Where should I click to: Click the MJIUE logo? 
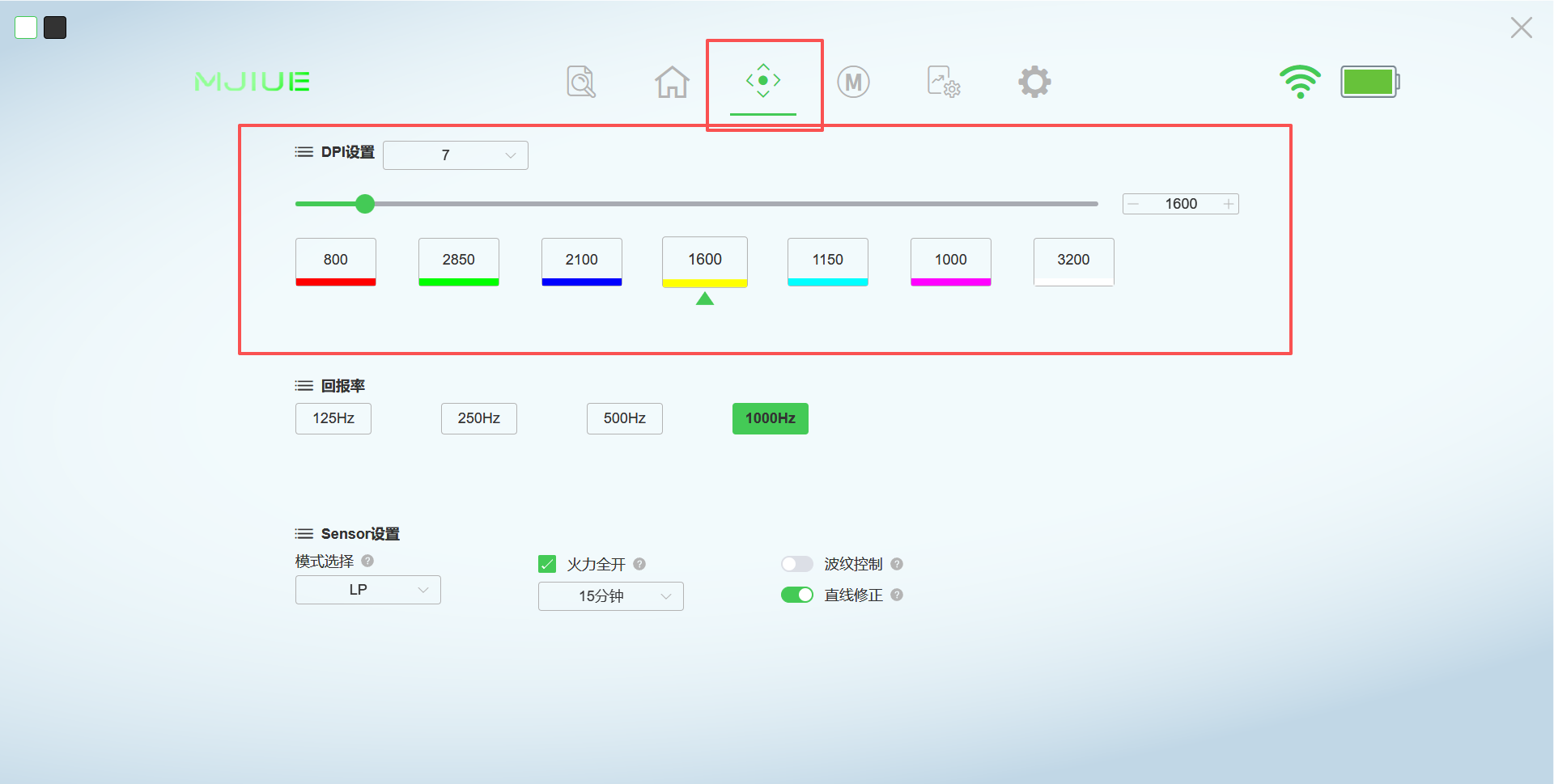point(253,82)
